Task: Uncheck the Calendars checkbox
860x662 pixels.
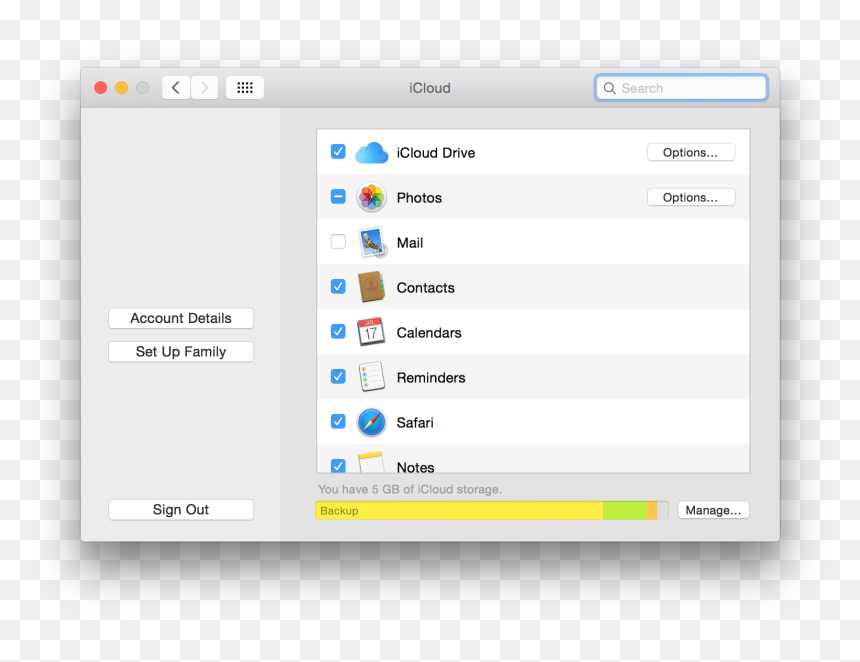Action: pos(338,331)
